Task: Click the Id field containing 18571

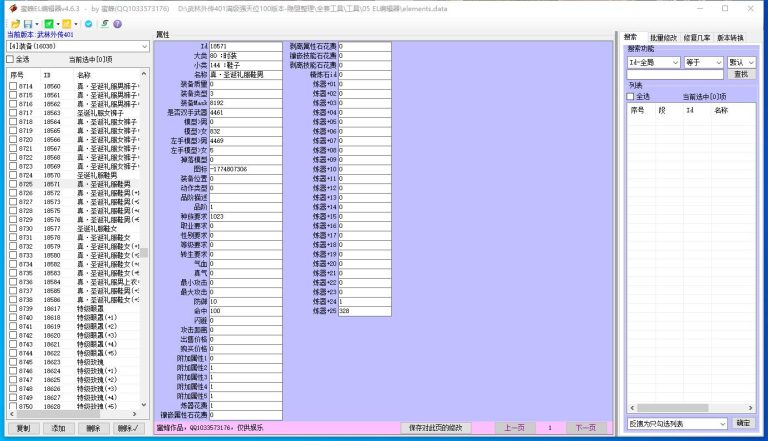Action: (245, 46)
